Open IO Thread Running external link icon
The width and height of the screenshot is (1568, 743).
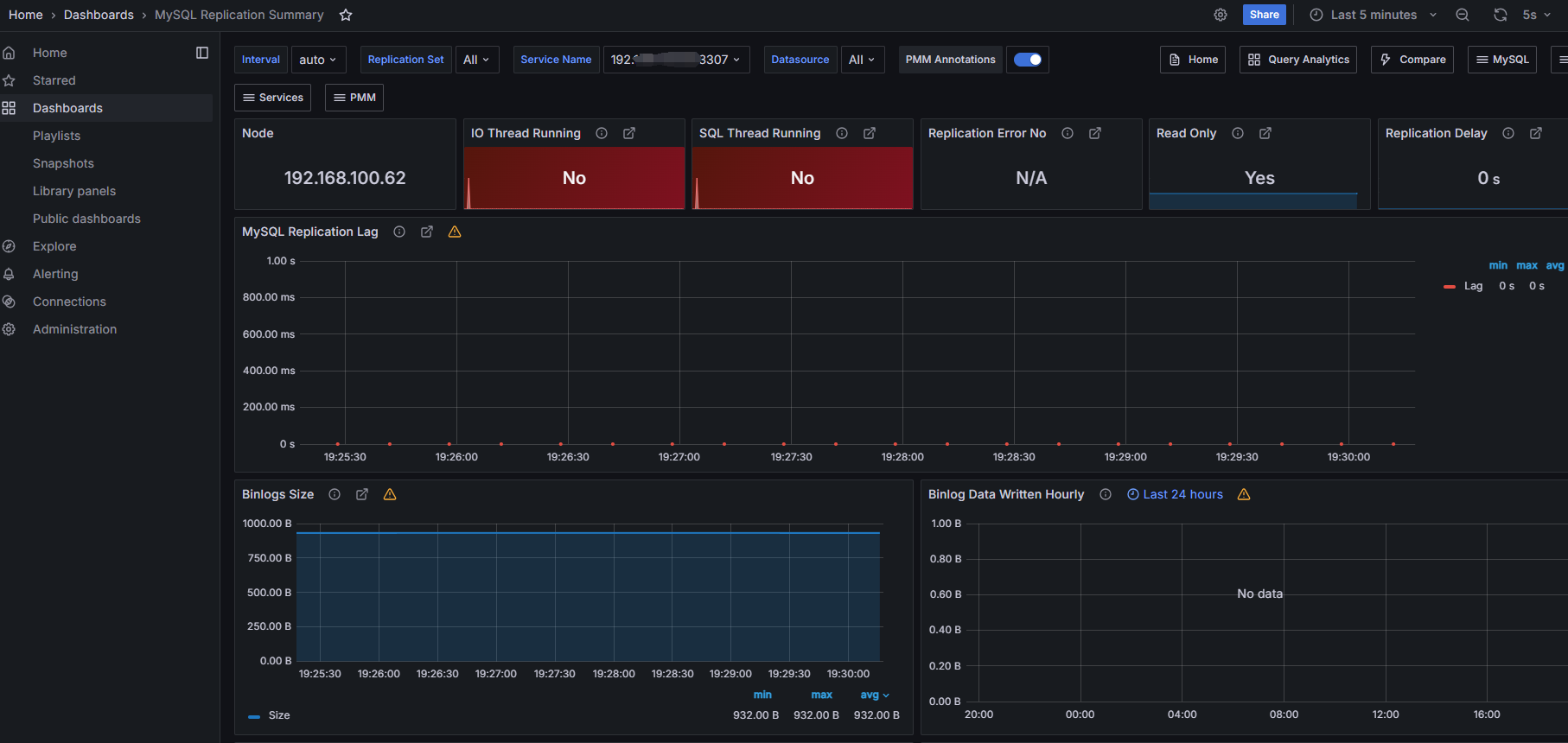click(x=629, y=133)
